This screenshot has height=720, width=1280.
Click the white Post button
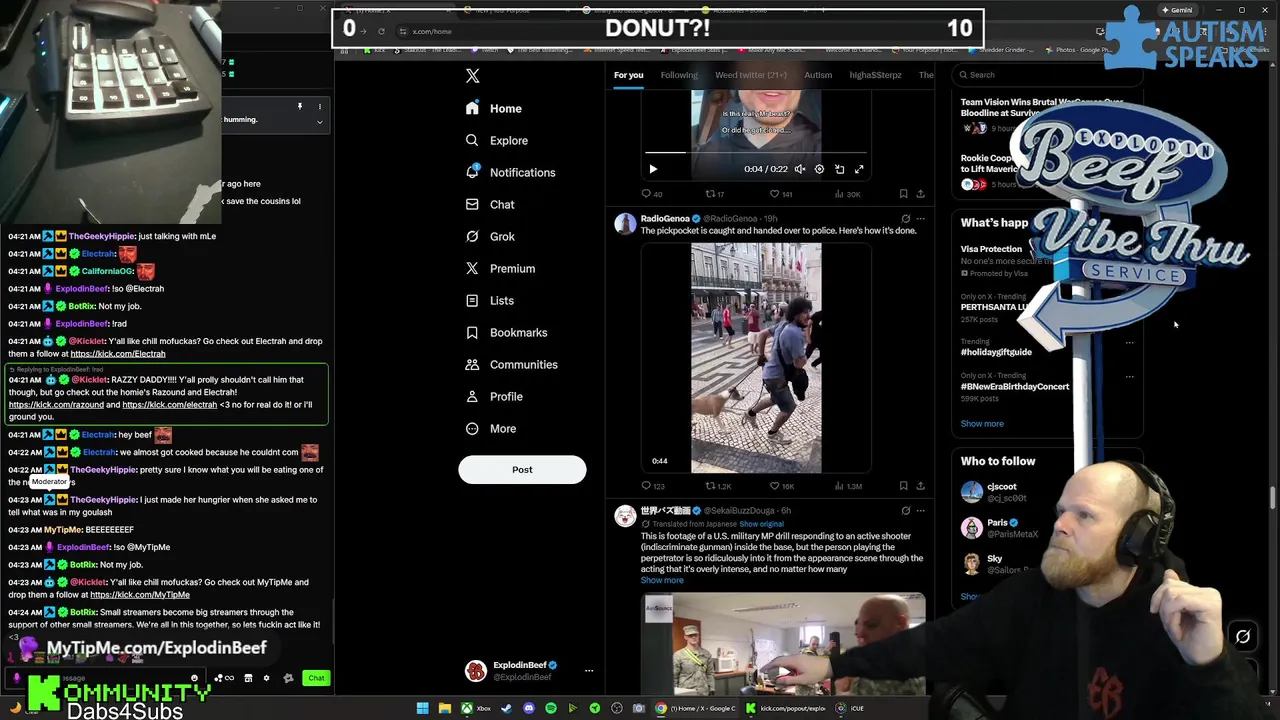coord(522,470)
